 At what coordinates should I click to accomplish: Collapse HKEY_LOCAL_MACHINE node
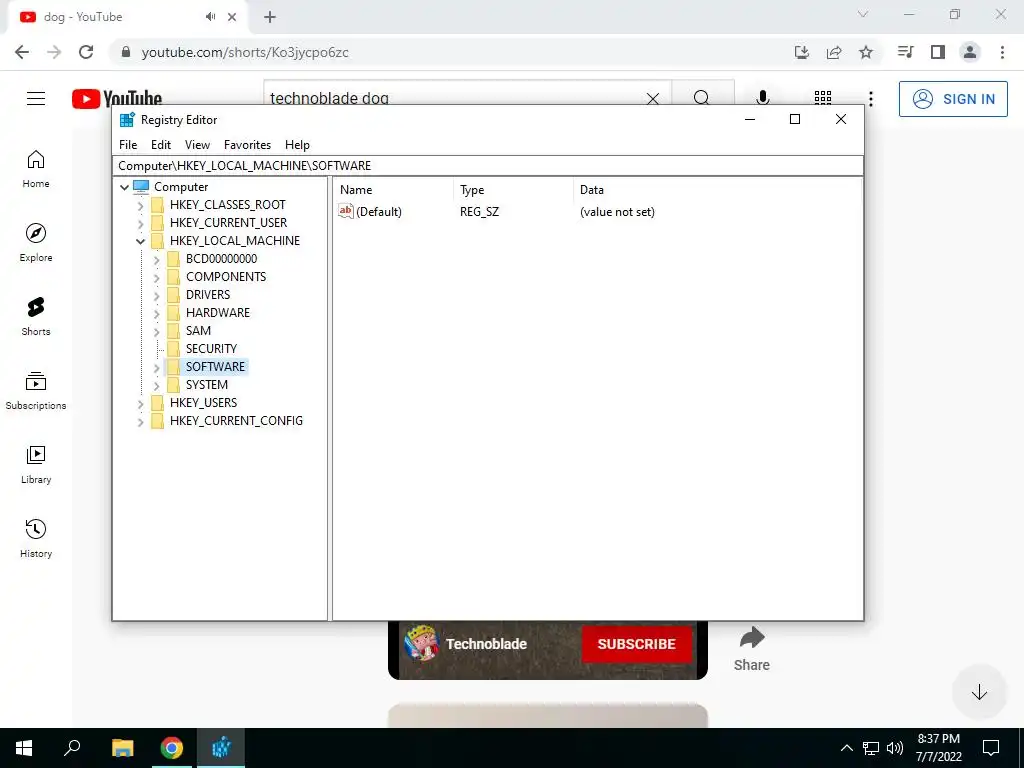(140, 241)
